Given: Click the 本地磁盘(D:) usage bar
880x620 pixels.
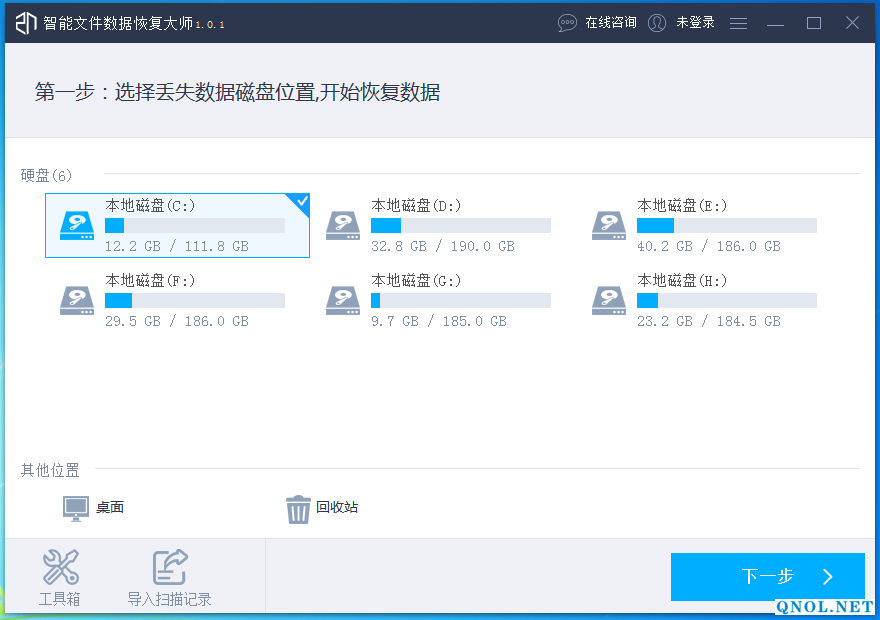Looking at the screenshot, I should (460, 226).
